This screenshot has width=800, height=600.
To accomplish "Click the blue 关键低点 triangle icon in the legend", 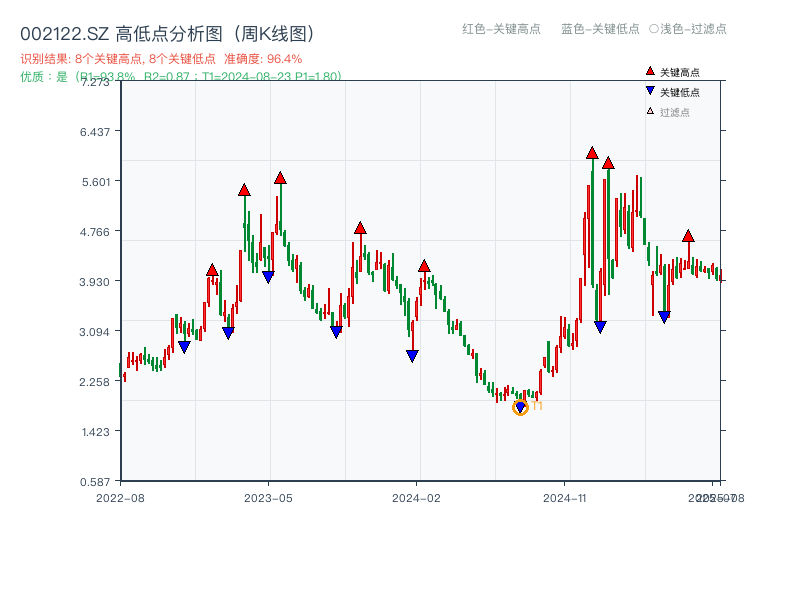I will [x=650, y=89].
